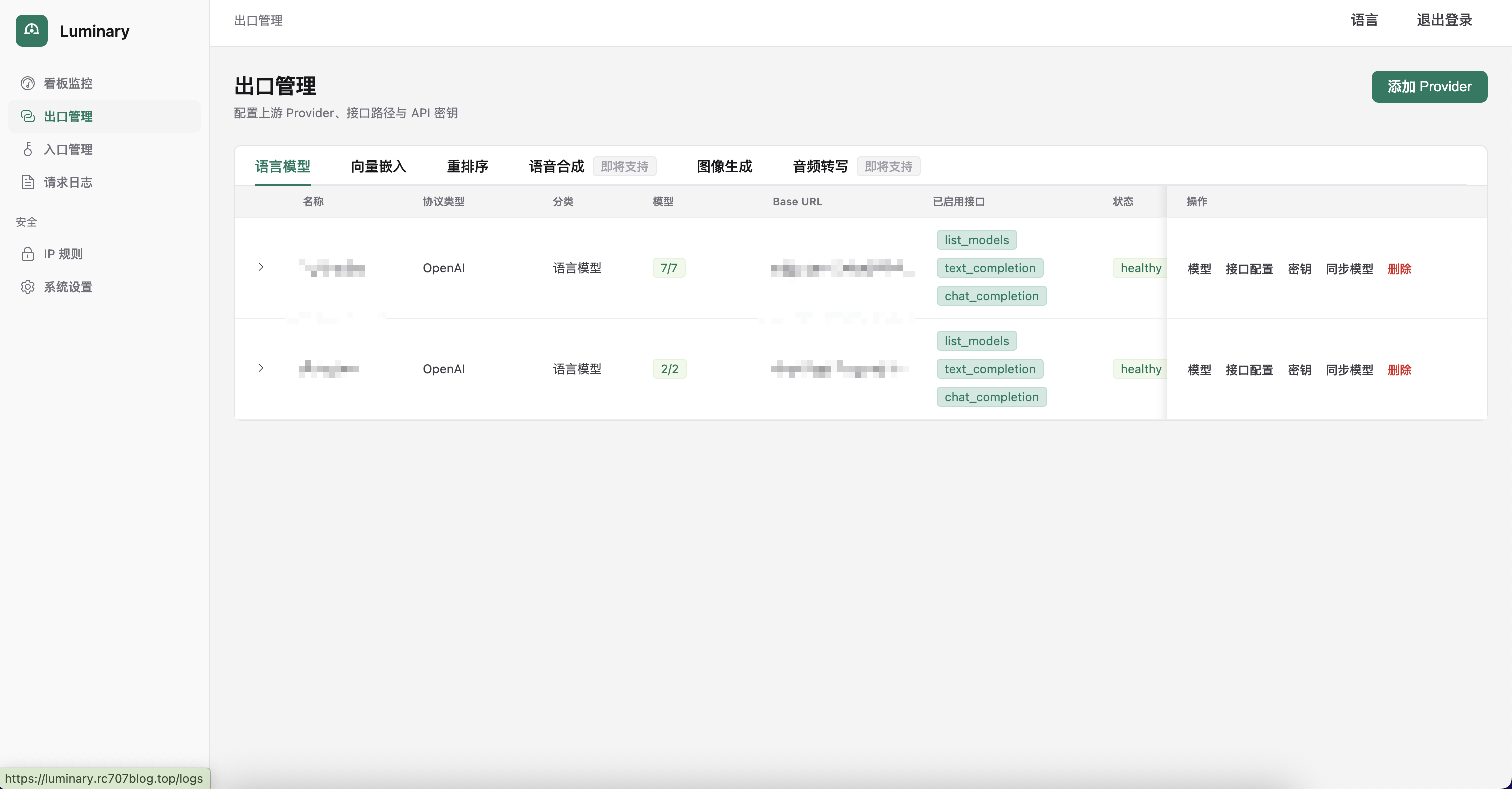Expand the 7/7 models provider row
1512x789 pixels.
(x=261, y=267)
